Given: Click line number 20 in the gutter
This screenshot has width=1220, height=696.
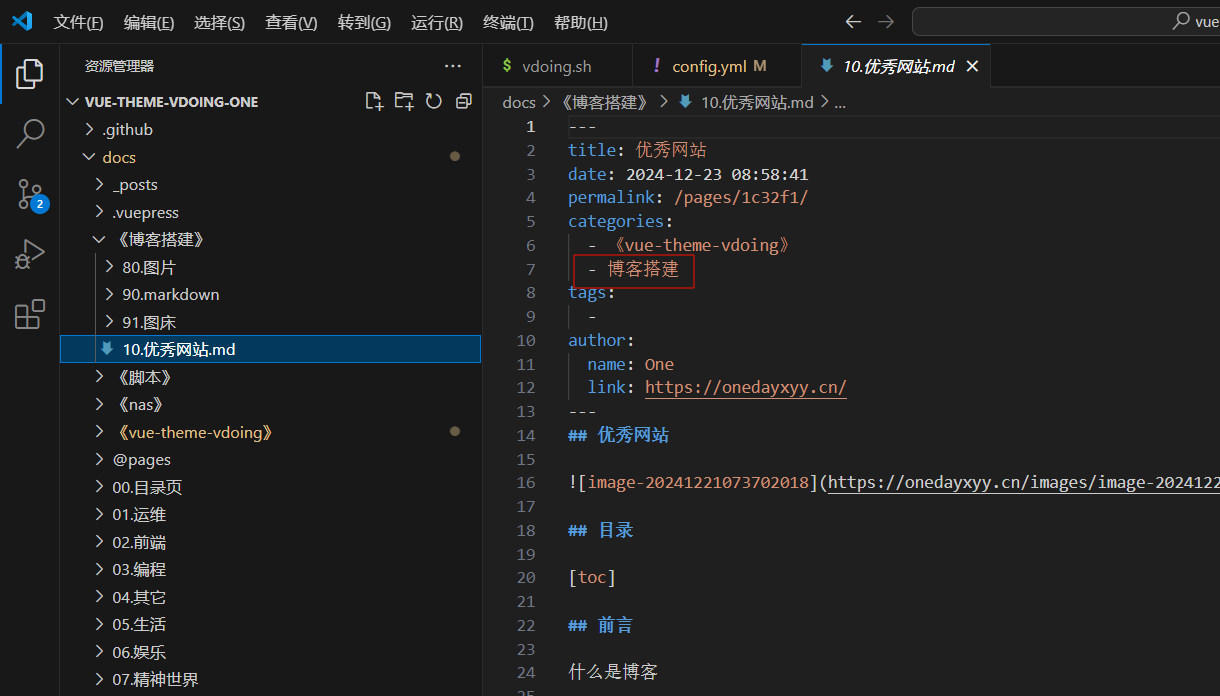Looking at the screenshot, I should [x=526, y=578].
